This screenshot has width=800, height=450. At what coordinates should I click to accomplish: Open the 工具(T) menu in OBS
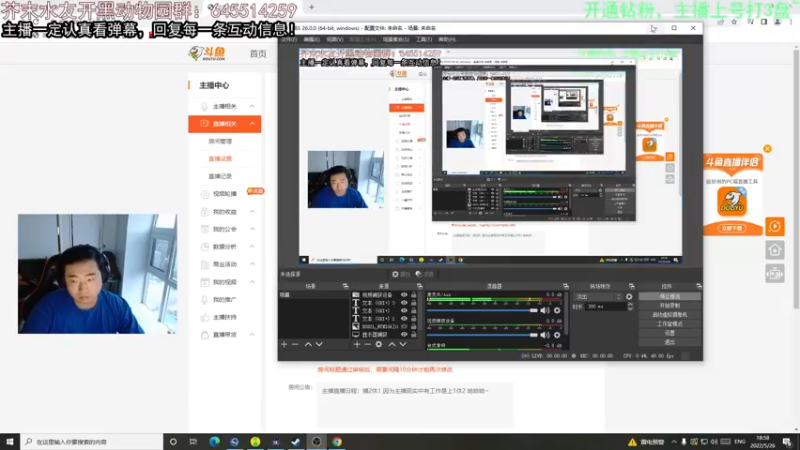click(423, 39)
